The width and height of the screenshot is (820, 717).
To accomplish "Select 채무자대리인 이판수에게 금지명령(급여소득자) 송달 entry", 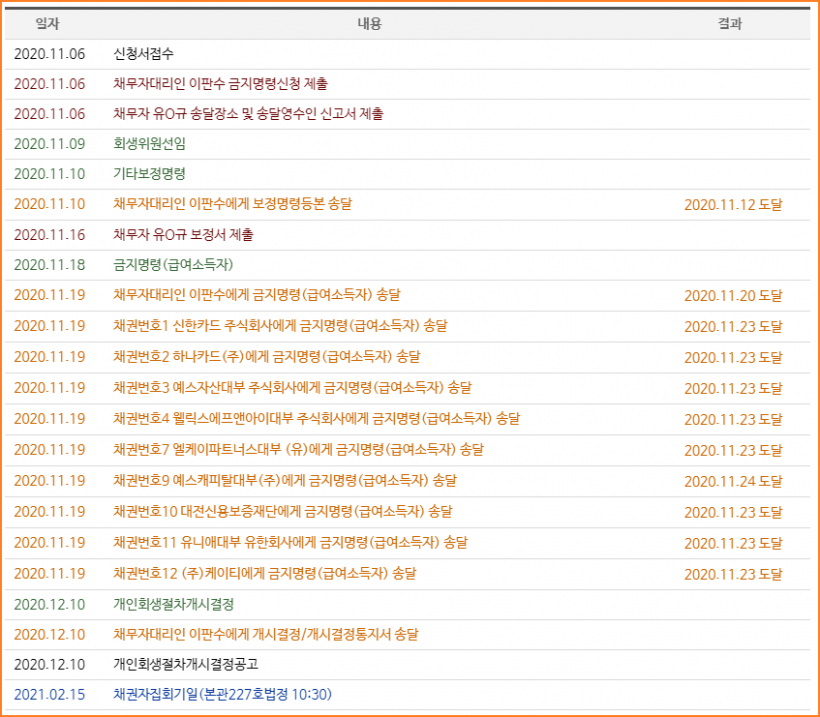I will tap(257, 295).
